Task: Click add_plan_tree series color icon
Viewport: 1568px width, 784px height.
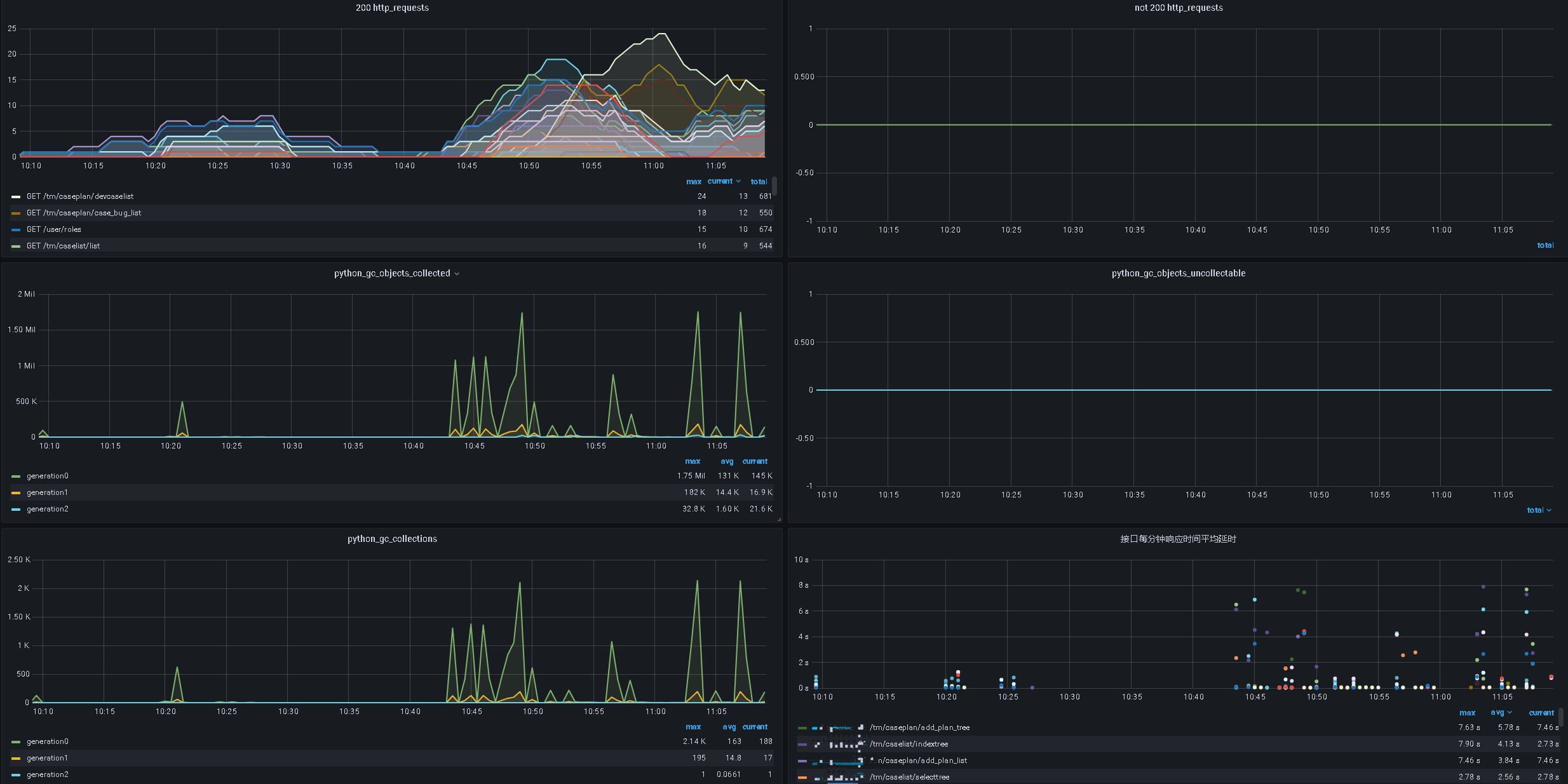Action: point(802,728)
